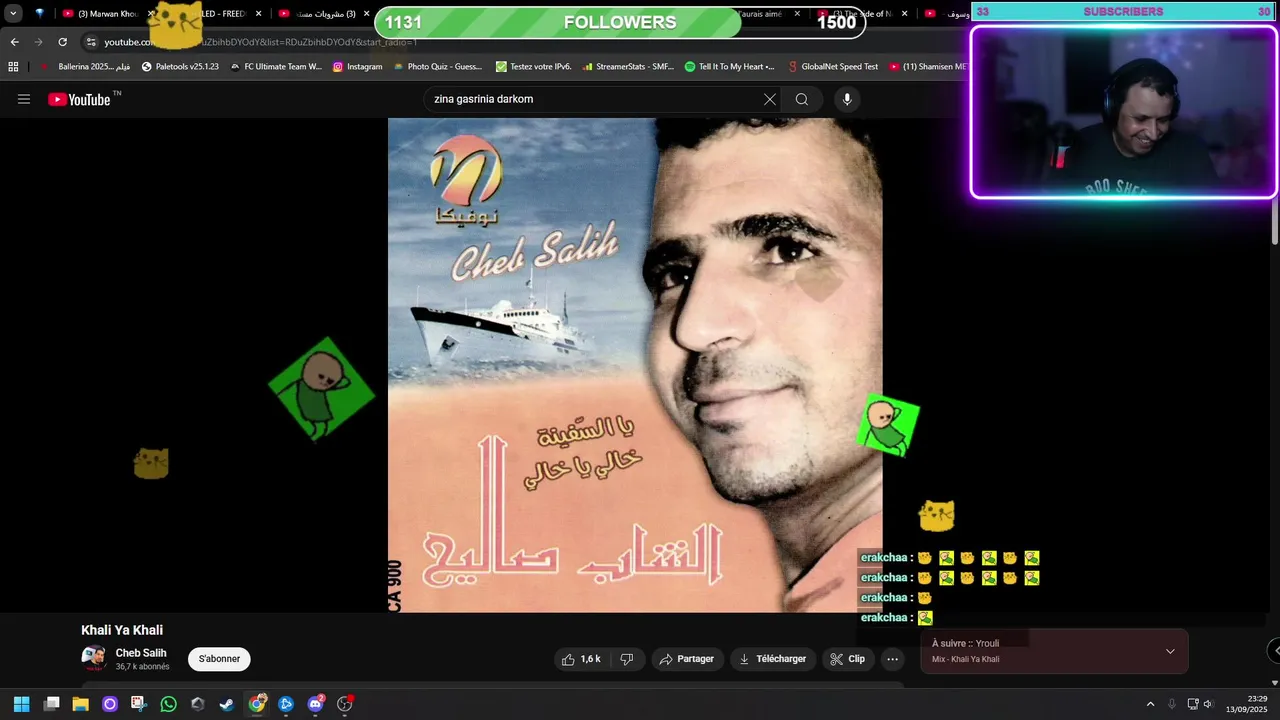Open Cheb Salih channel name link
The height and width of the screenshot is (720, 1280).
pyautogui.click(x=141, y=653)
